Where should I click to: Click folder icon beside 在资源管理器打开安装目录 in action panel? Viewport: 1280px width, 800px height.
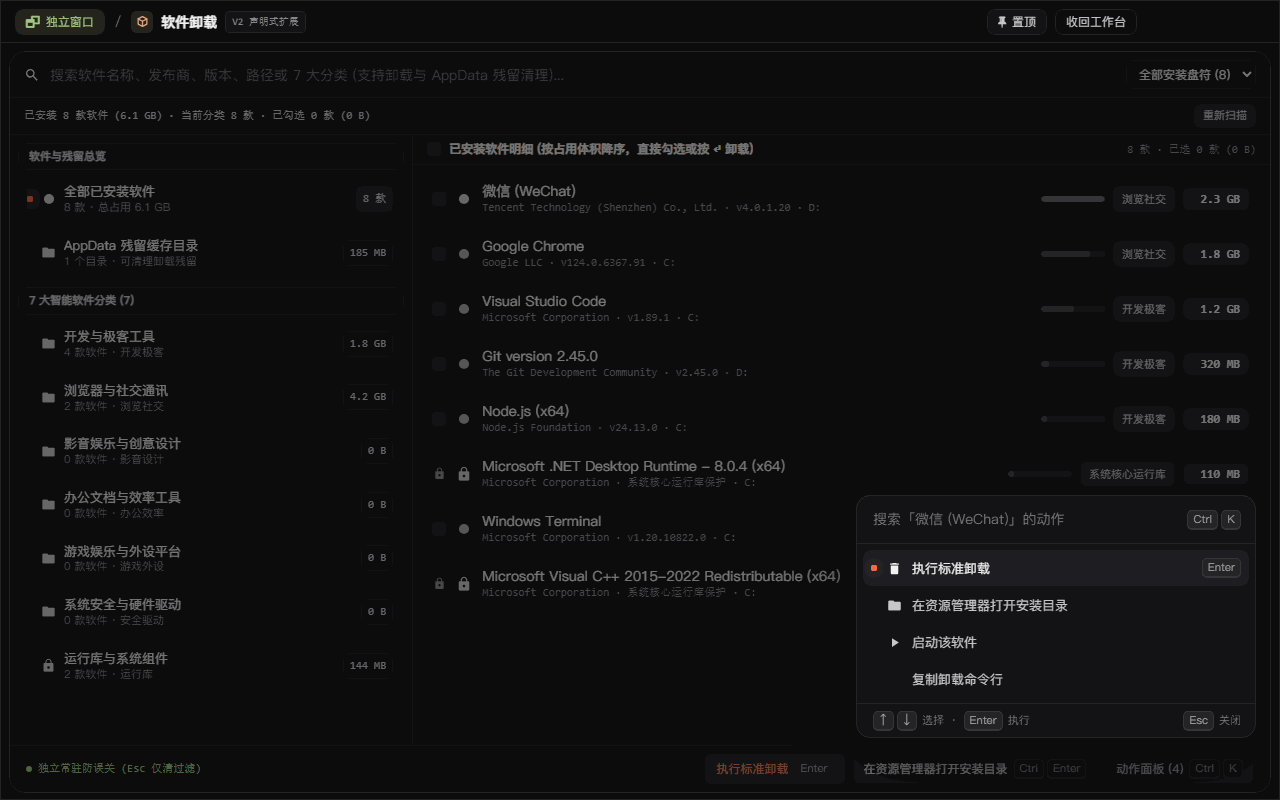[x=894, y=605]
